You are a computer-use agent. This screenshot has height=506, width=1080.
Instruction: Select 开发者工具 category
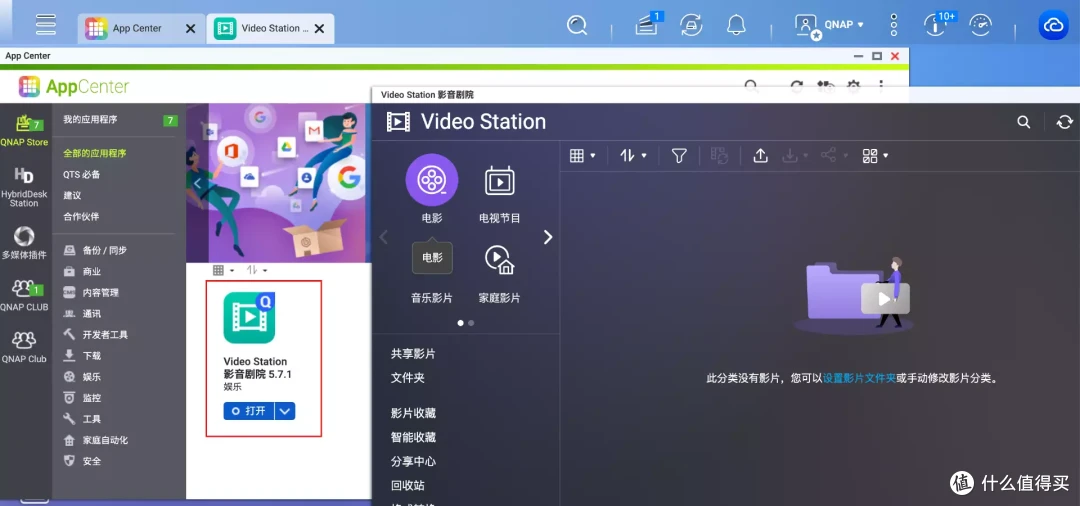tap(105, 335)
